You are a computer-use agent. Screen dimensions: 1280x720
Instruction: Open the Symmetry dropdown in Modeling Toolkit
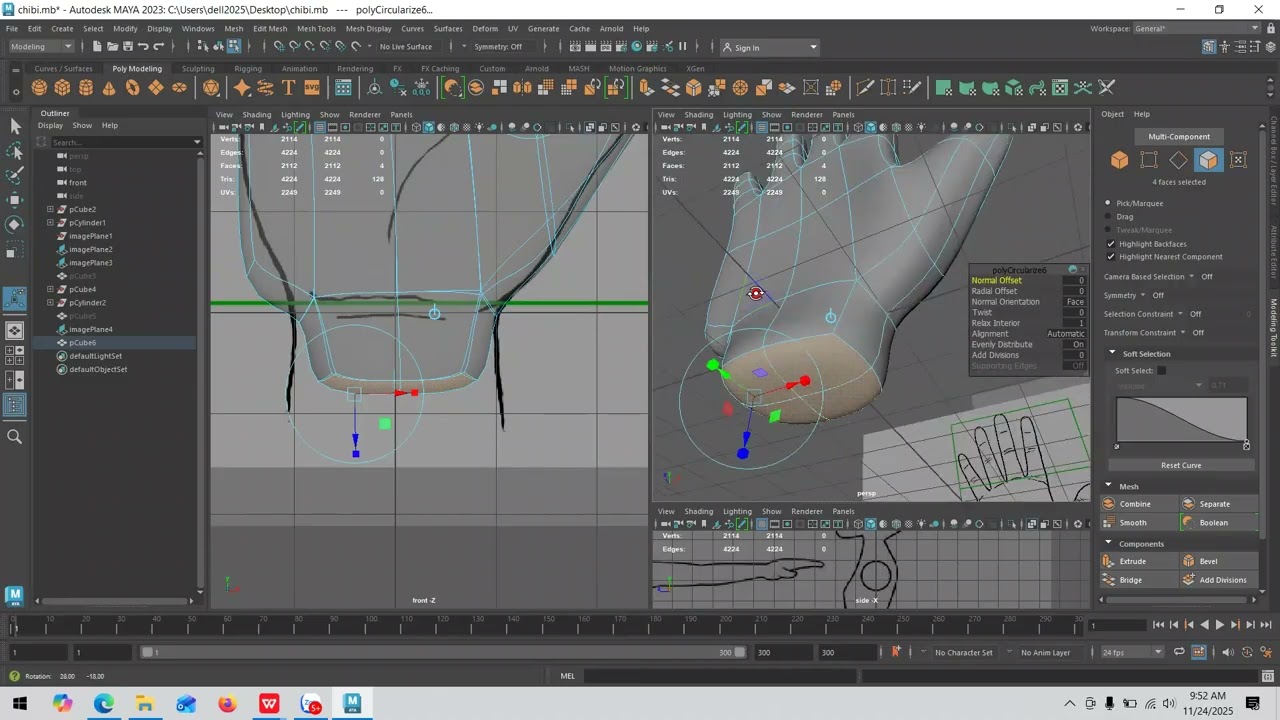point(1143,295)
